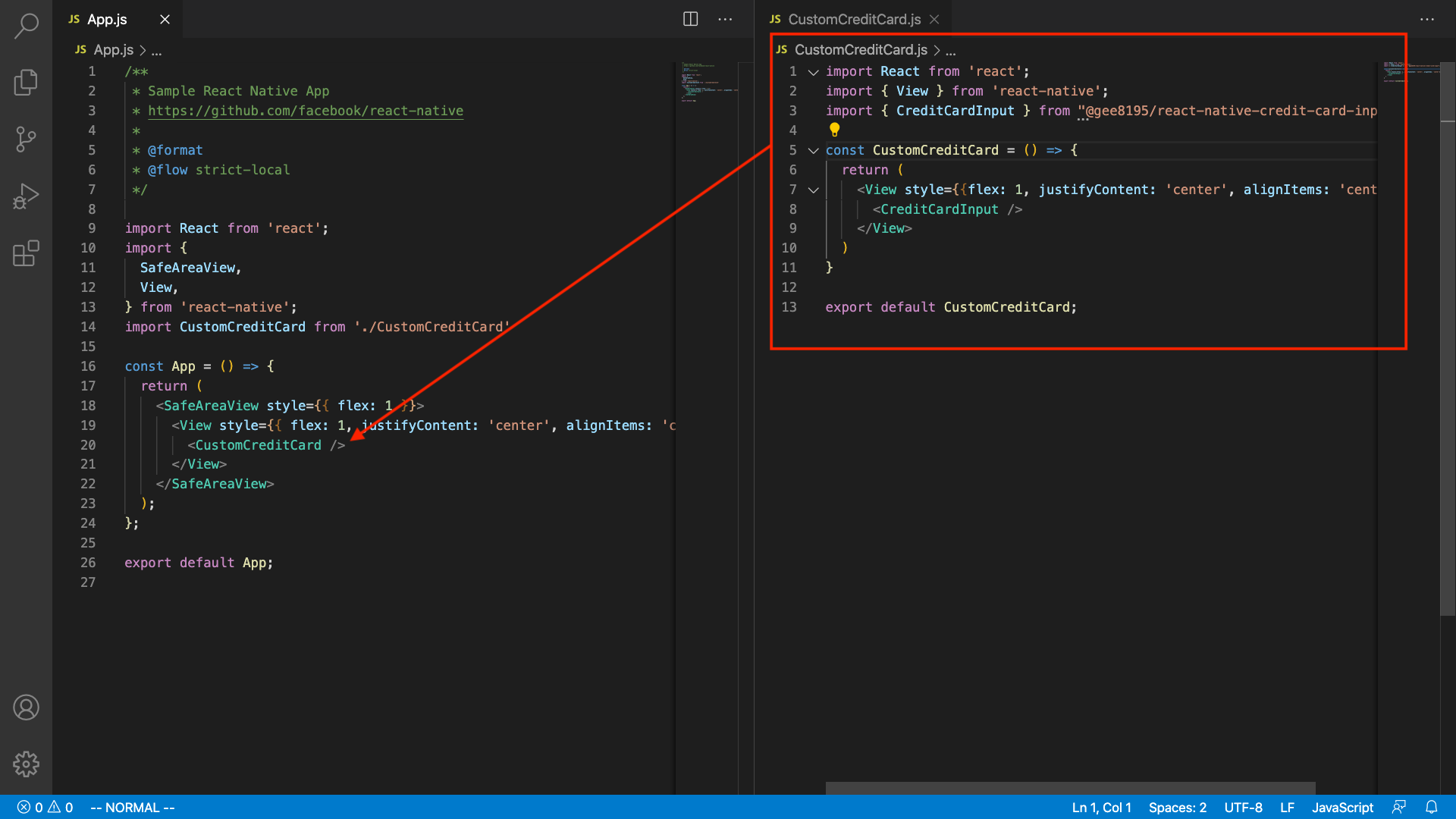Click the JavaScript language mode button
Image resolution: width=1456 pixels, height=819 pixels.
1342,808
